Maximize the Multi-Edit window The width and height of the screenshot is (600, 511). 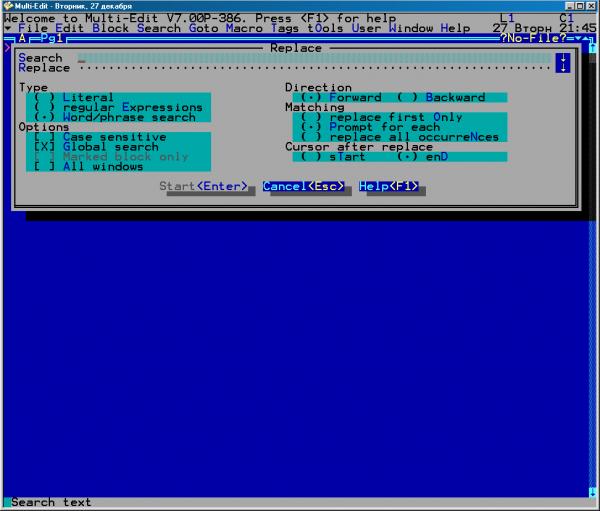click(x=580, y=6)
